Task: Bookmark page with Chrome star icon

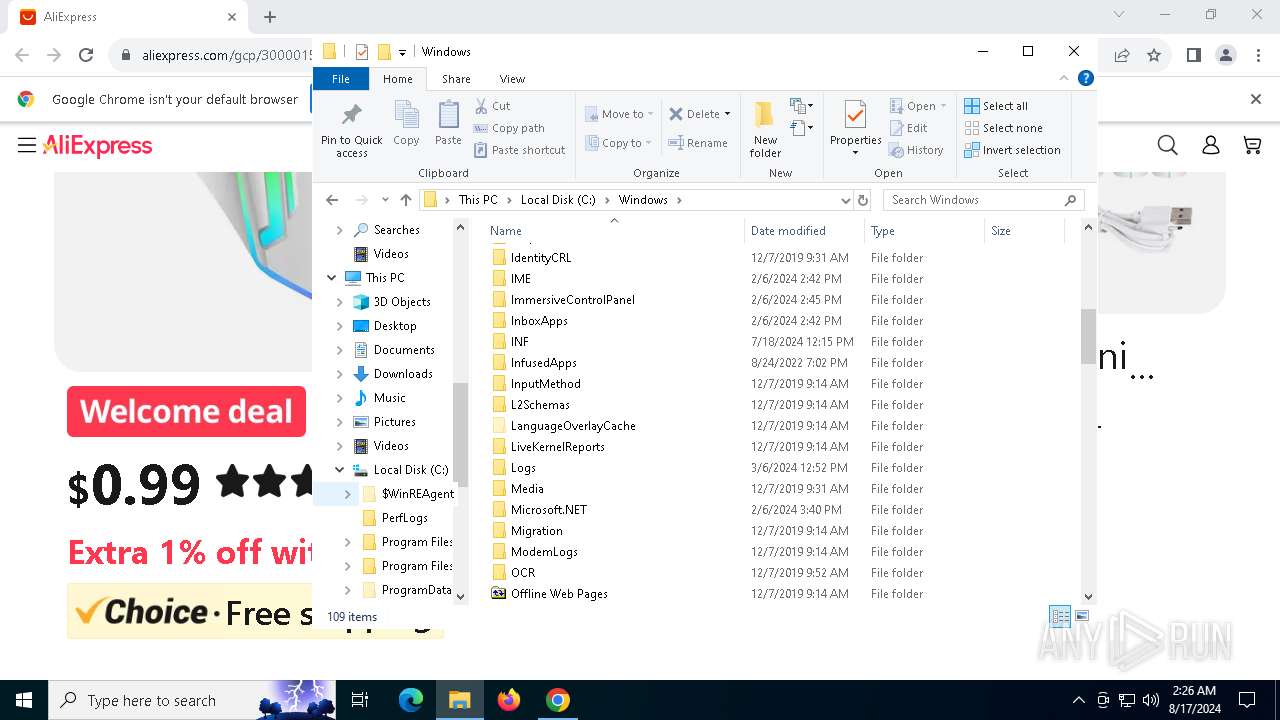Action: (x=1154, y=55)
